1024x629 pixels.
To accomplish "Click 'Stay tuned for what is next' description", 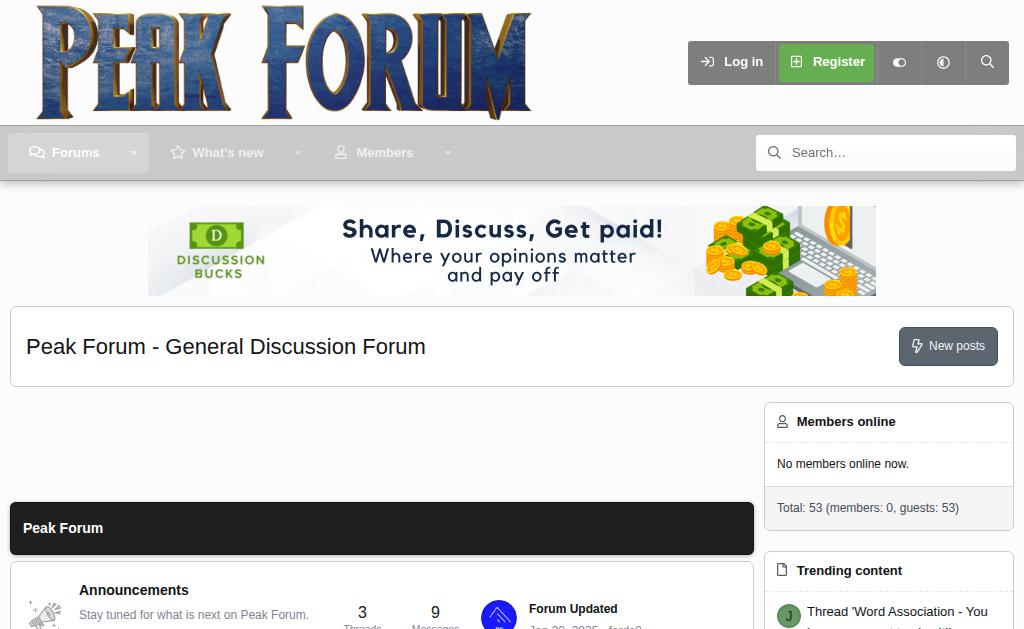I will coord(194,615).
